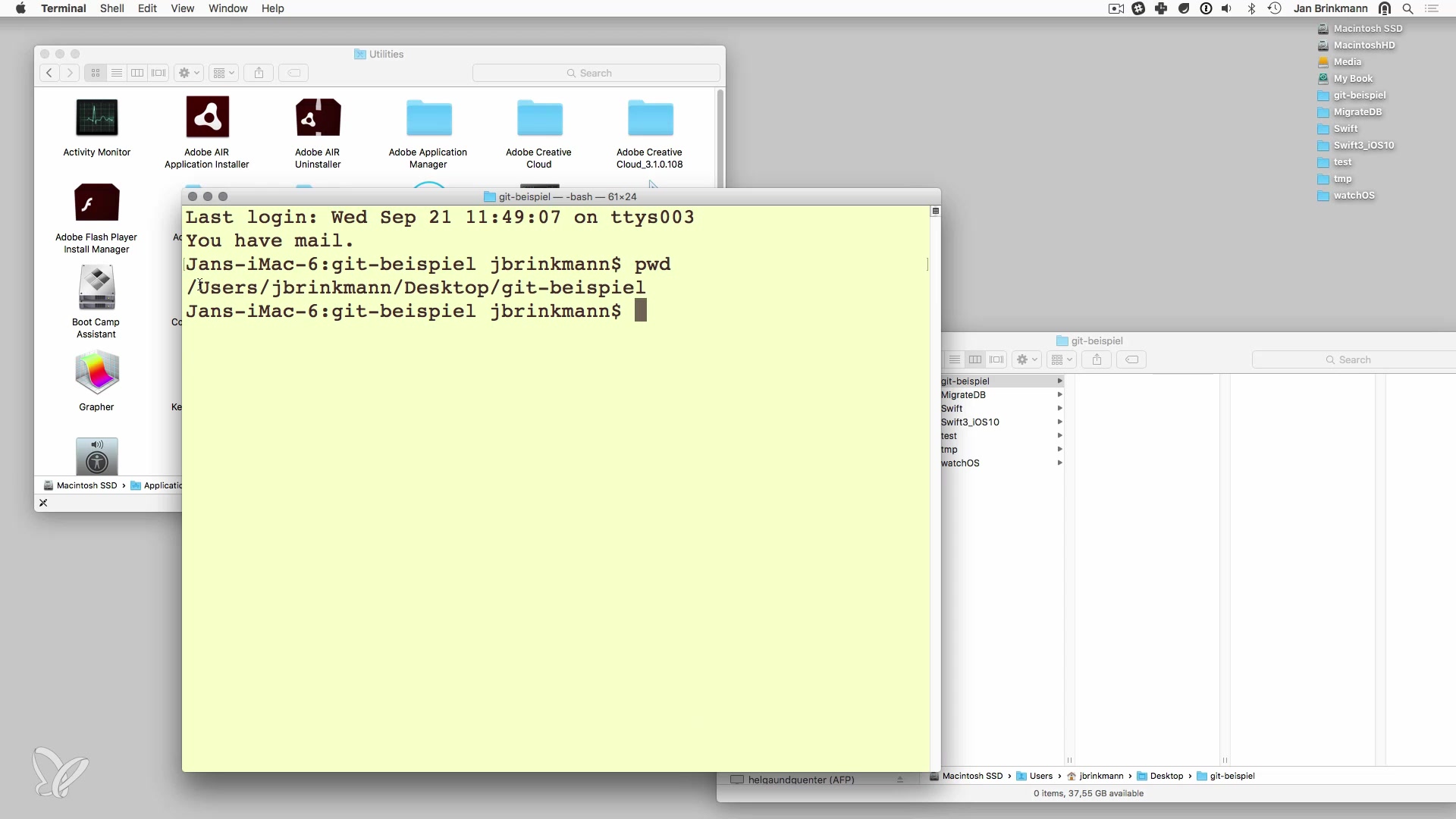The height and width of the screenshot is (819, 1456).
Task: Click the Share button in Utilities toolbar
Action: 259,73
